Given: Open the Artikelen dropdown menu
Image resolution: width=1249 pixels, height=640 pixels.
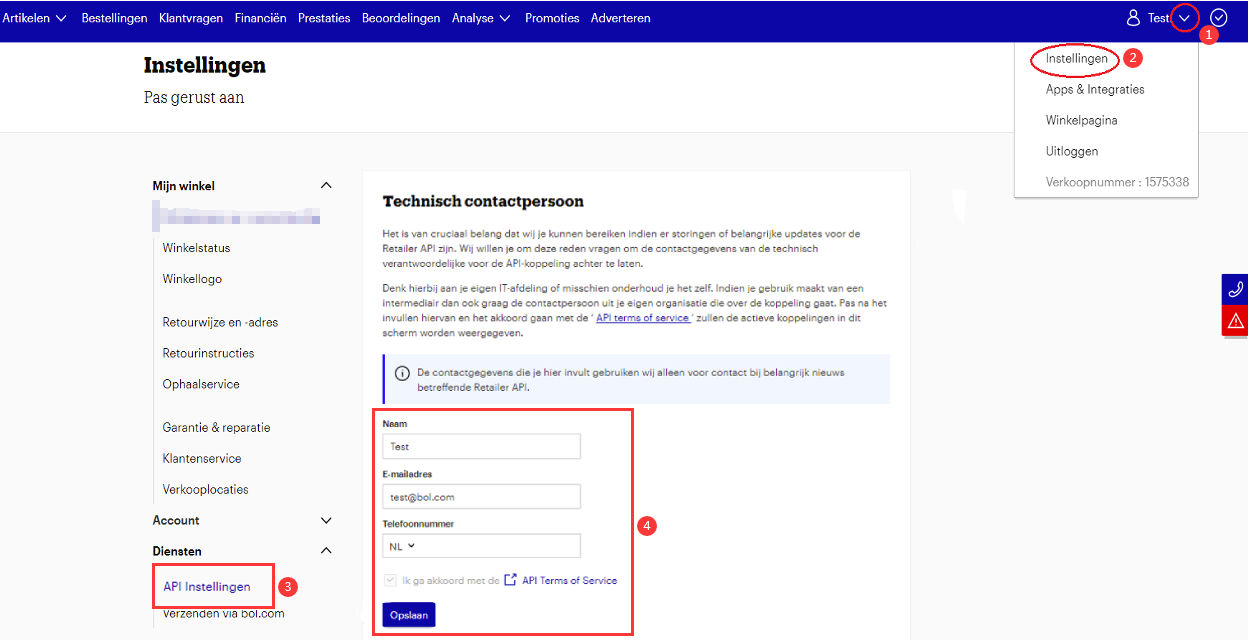Looking at the screenshot, I should tap(35, 18).
